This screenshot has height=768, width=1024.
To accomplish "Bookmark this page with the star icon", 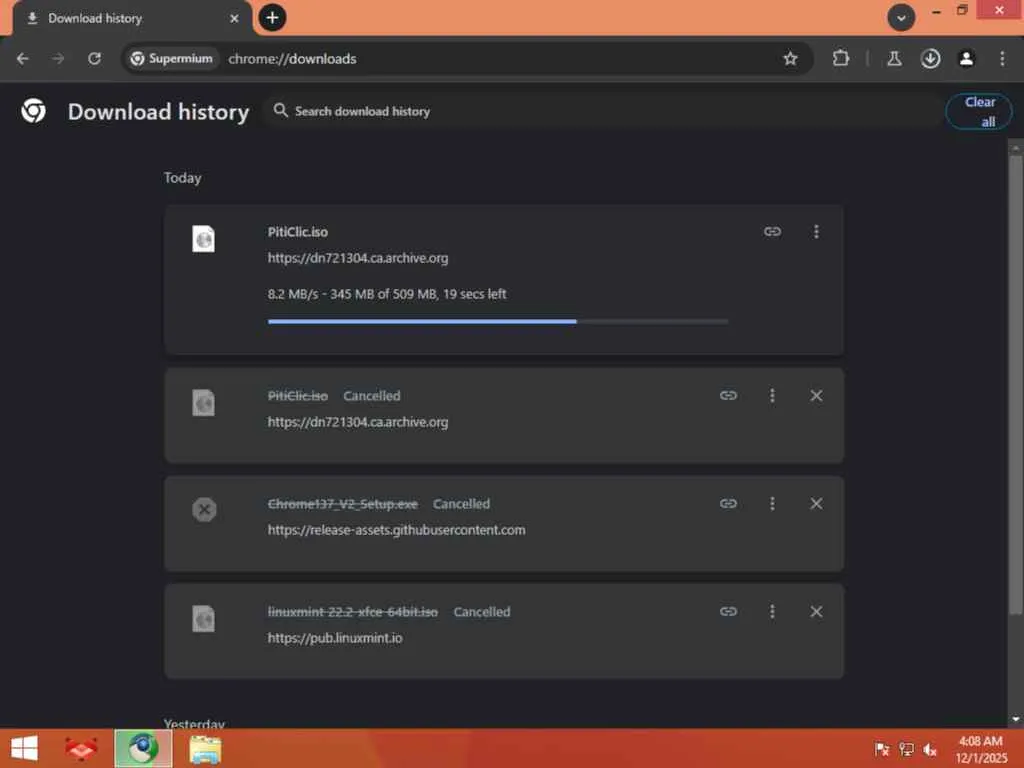I will click(x=790, y=59).
